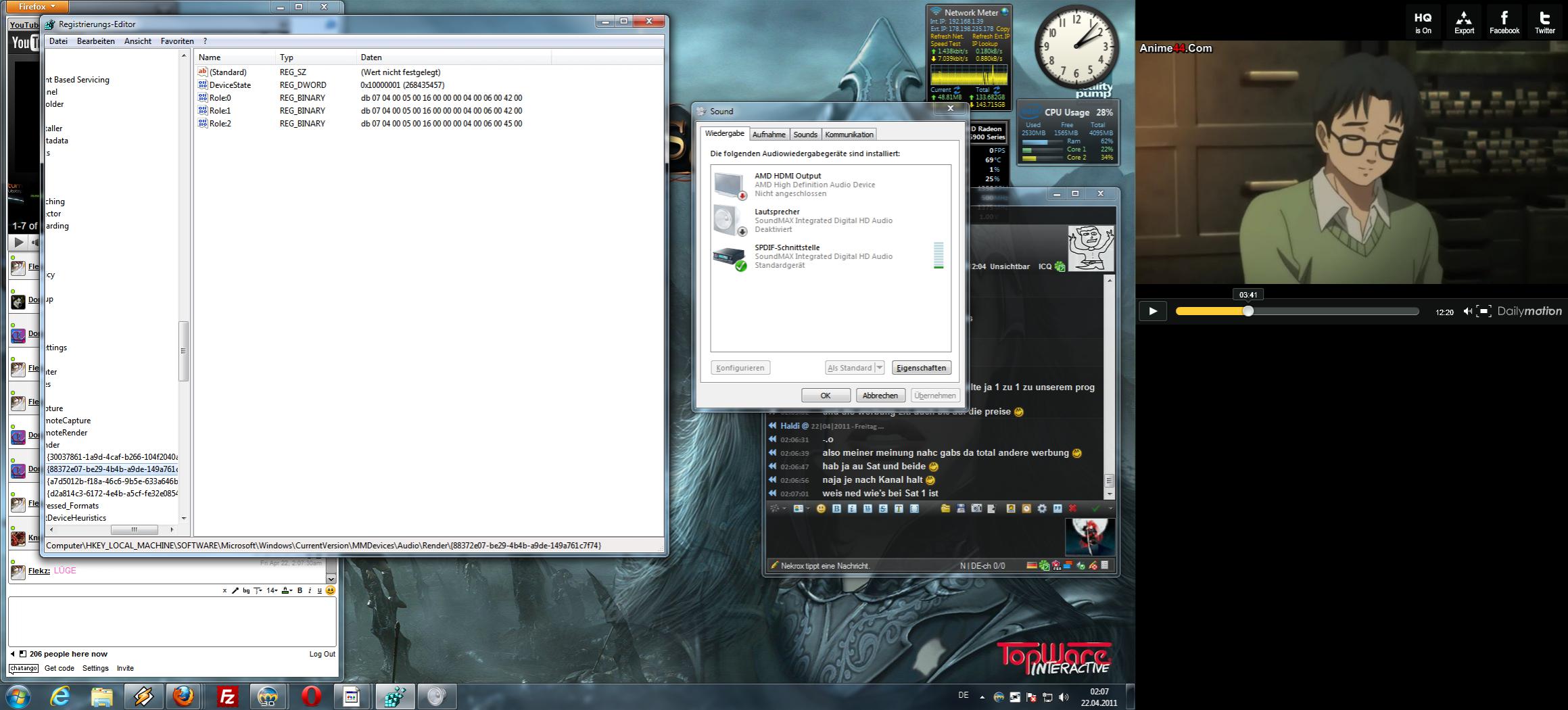
Task: Collapse the Chatango participants list arrow
Action: coord(13,654)
